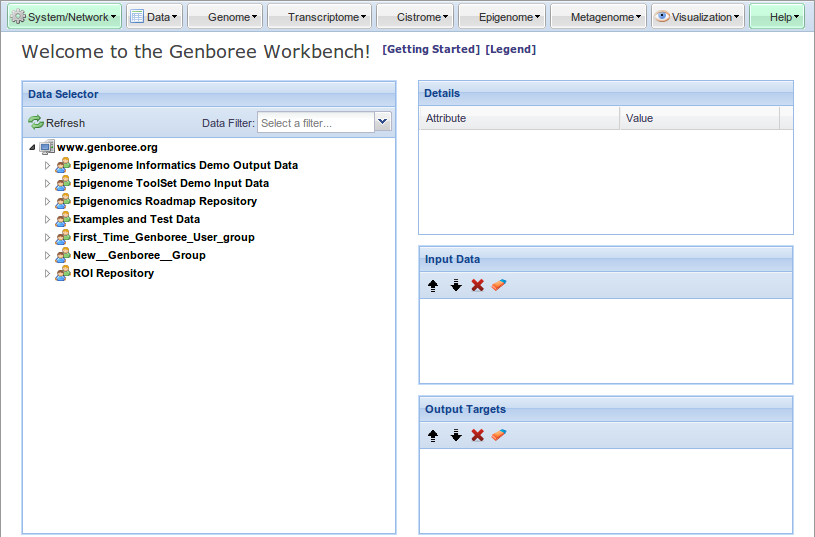The width and height of the screenshot is (815, 537).
Task: Click move-up arrow in Input Data toolbar
Action: [433, 285]
